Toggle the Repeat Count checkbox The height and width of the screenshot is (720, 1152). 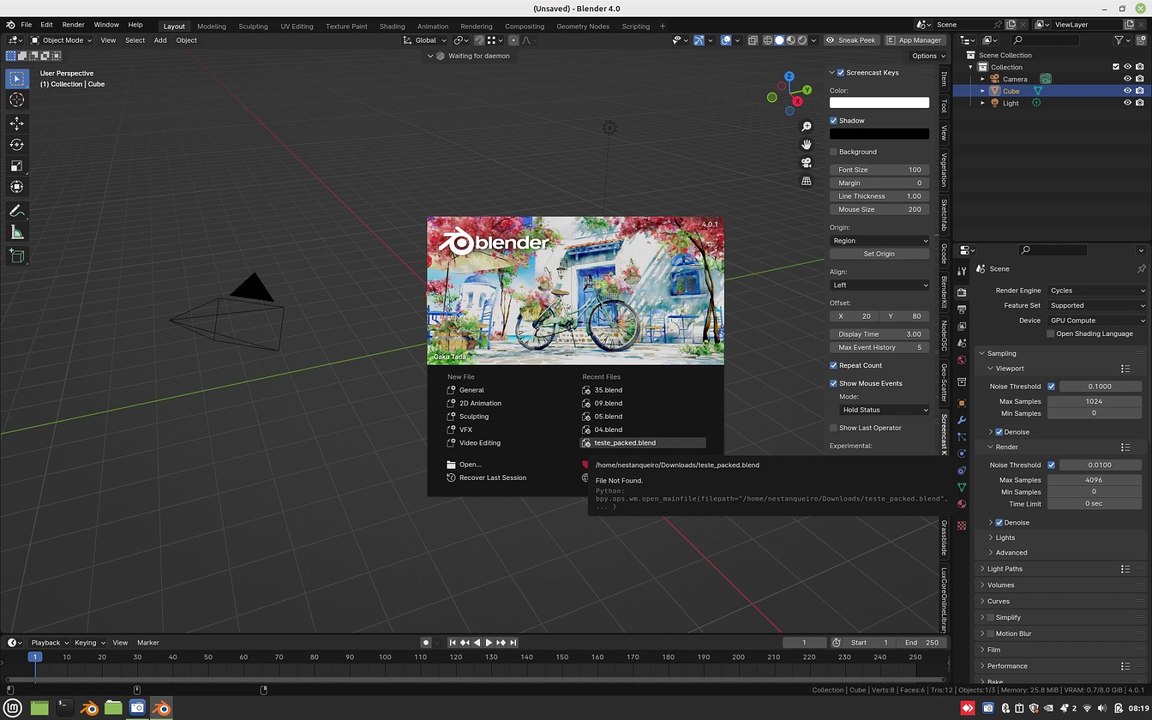(x=833, y=365)
